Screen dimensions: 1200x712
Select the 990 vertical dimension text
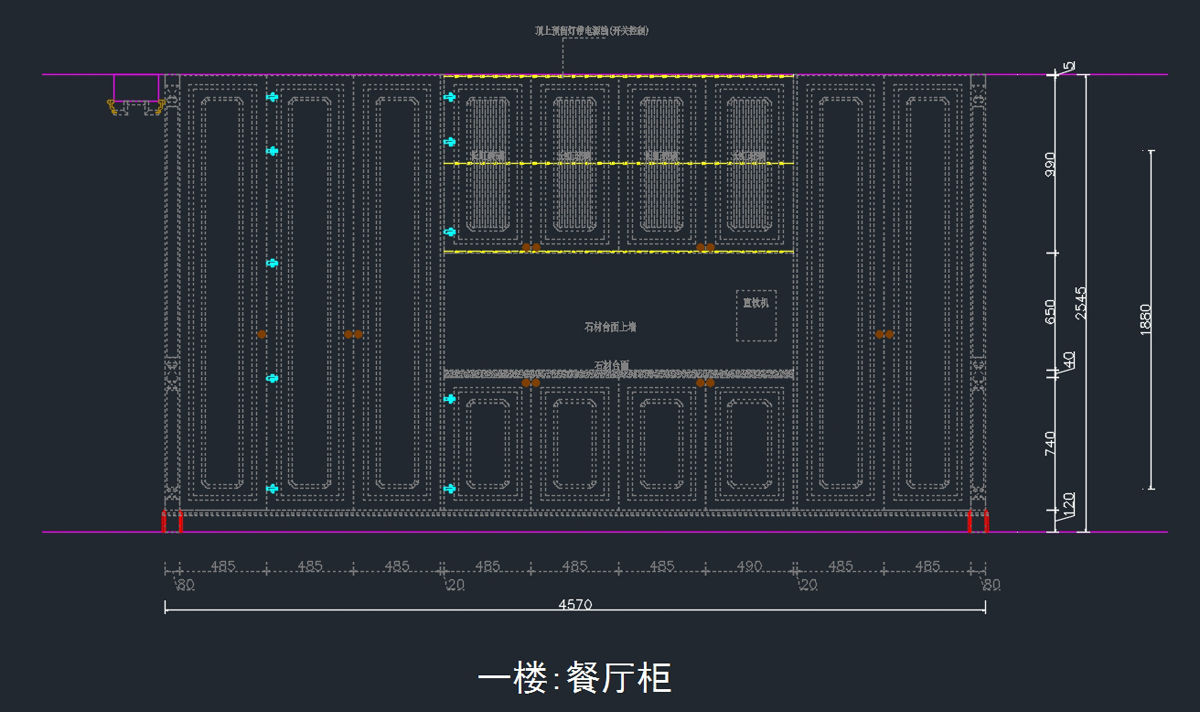[x=1051, y=165]
